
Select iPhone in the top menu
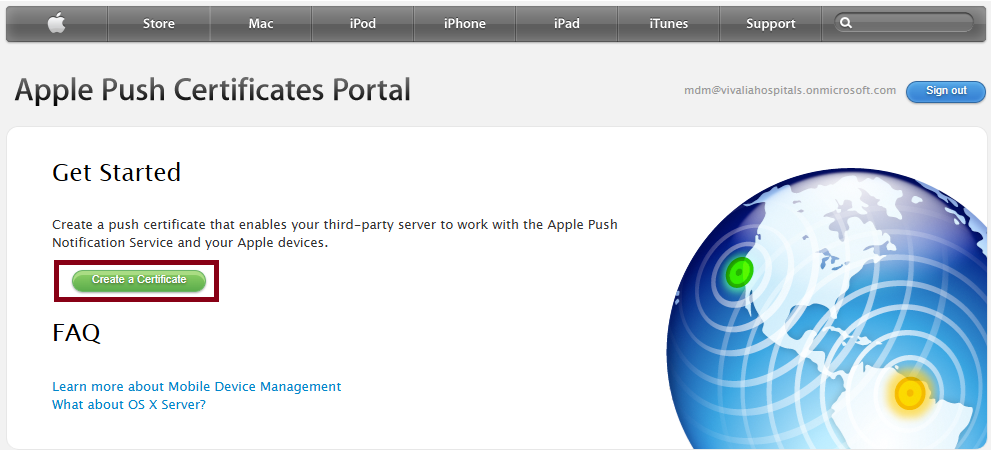point(465,24)
